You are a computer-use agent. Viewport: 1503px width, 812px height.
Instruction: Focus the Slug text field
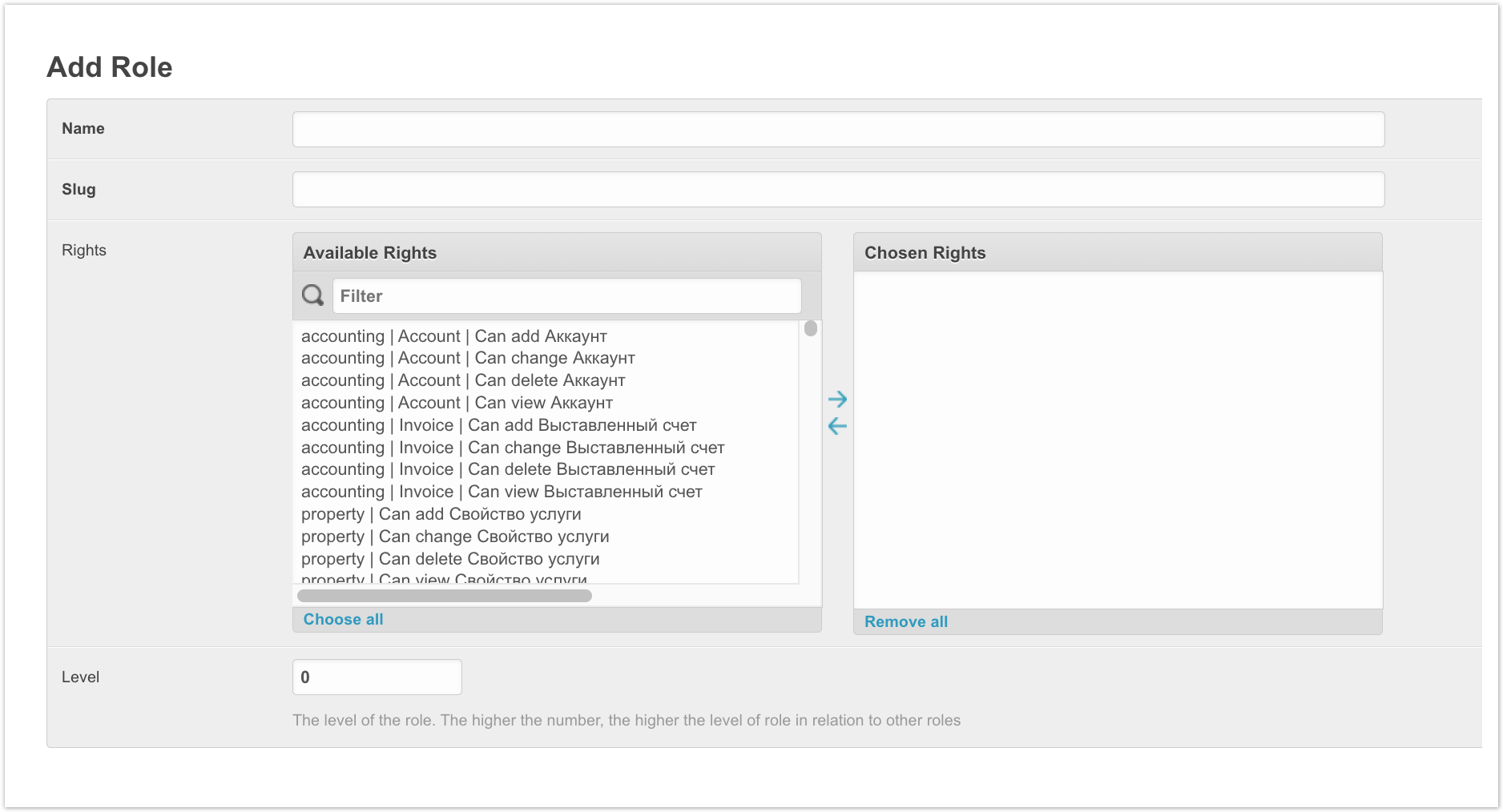(838, 190)
